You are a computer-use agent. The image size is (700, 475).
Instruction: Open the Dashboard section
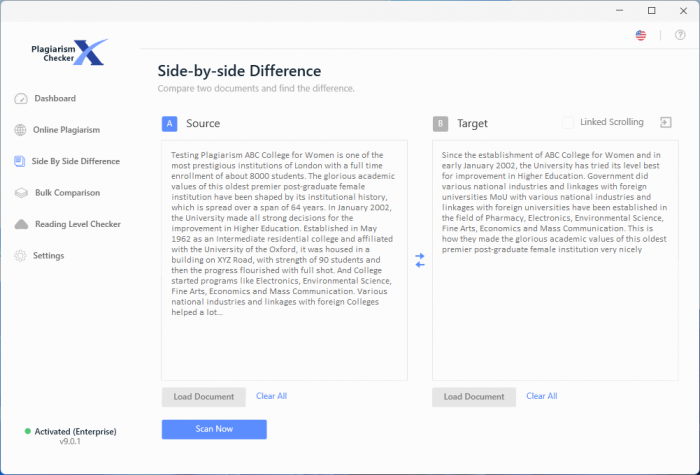coord(55,99)
